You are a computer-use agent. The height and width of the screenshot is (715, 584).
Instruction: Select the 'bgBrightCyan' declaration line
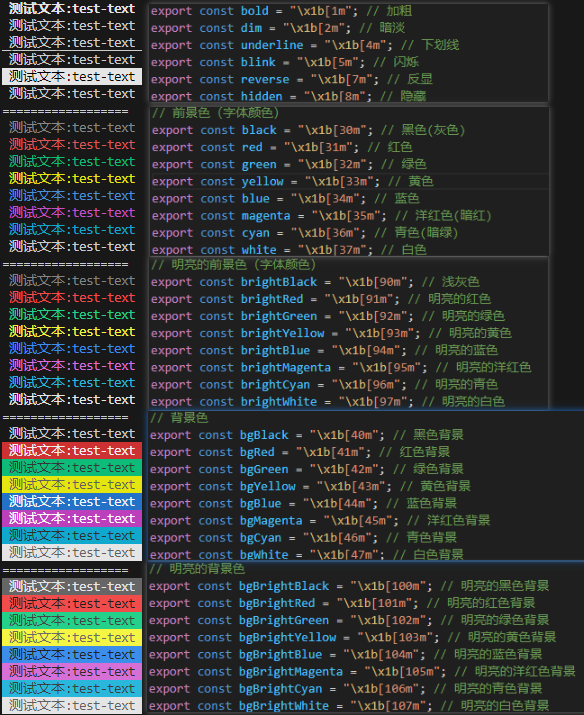pos(346,689)
